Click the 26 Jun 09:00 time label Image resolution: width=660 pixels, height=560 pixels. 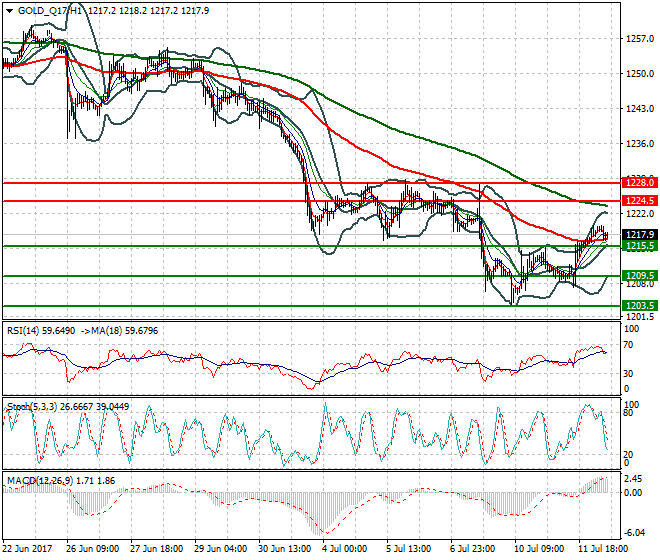pos(92,549)
